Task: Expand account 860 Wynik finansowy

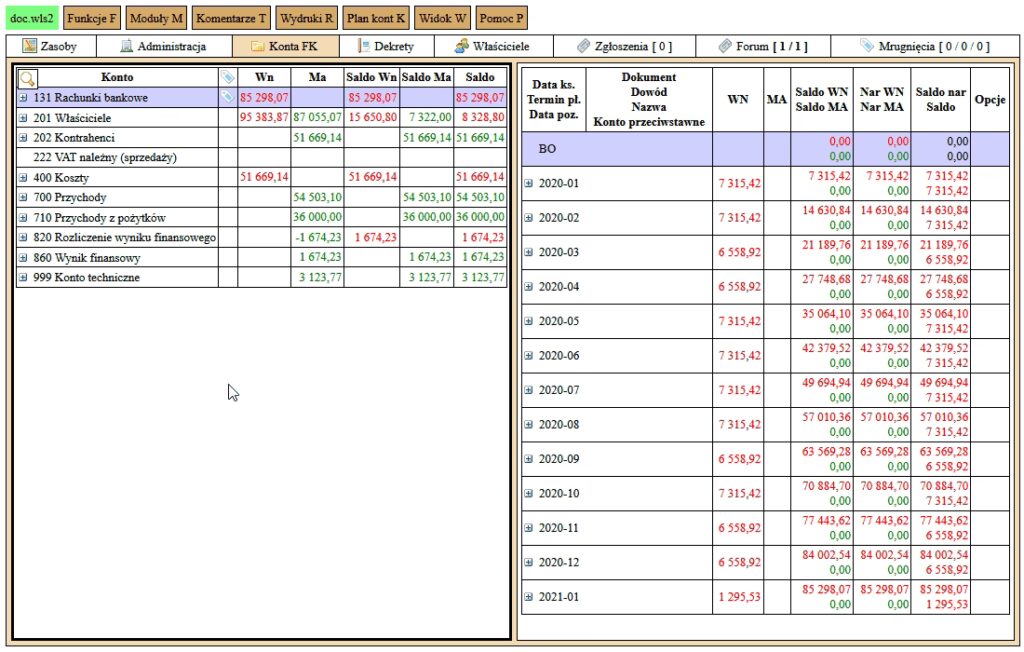Action: [24, 258]
